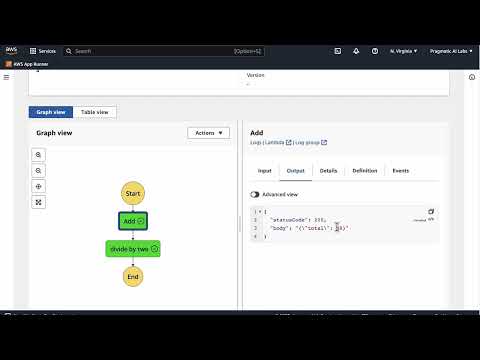Switch to the Output tab
Viewport: 480px width, 360px height.
[x=296, y=171]
